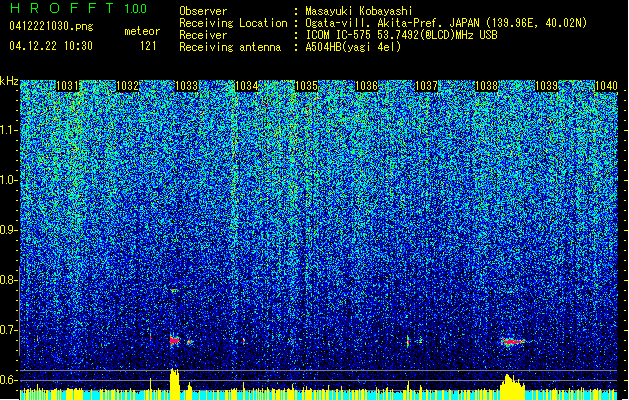Screen dimensions: 629x400
Task: Click the 1040 time marker
Action: click(x=606, y=86)
